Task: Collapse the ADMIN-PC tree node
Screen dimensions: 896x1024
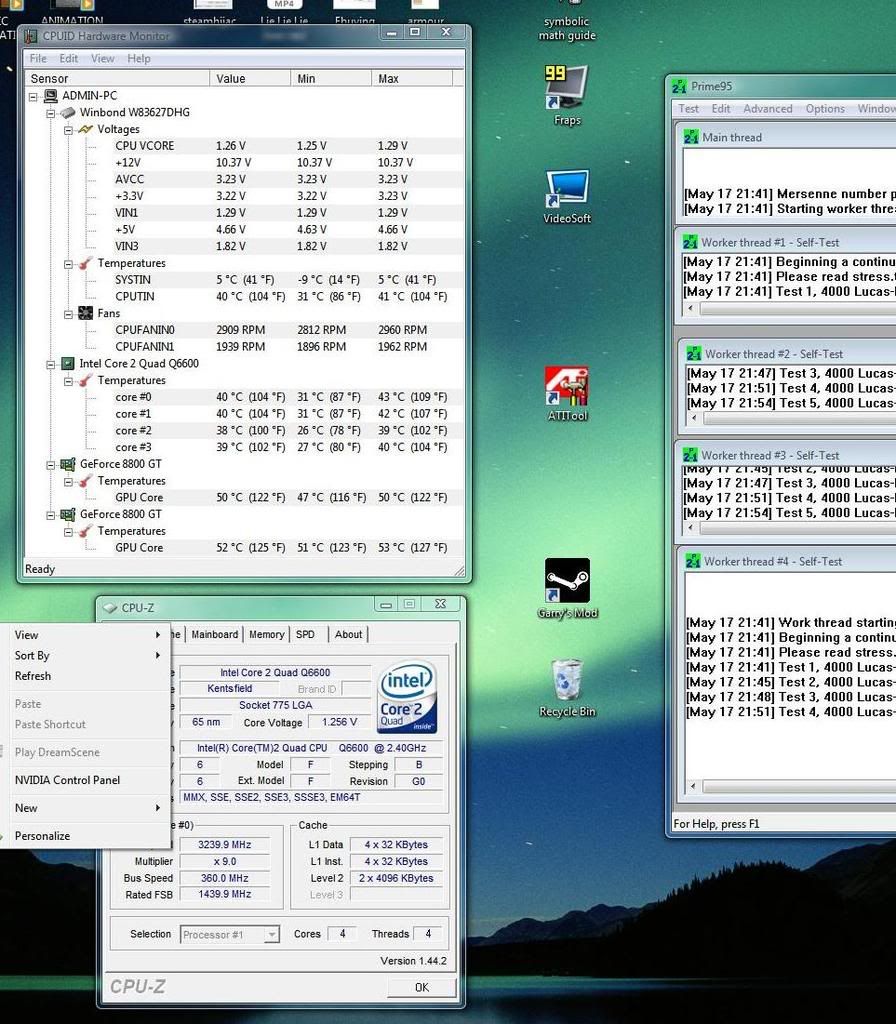Action: coord(33,97)
